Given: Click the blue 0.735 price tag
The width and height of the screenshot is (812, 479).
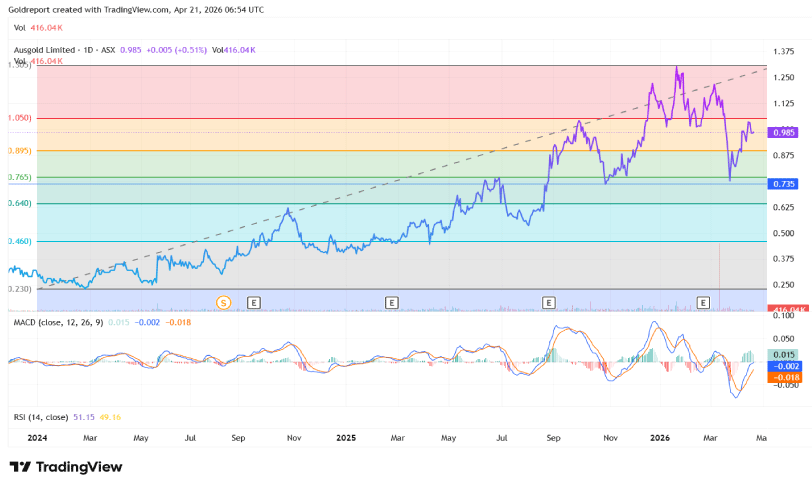Looking at the screenshot, I should [784, 184].
